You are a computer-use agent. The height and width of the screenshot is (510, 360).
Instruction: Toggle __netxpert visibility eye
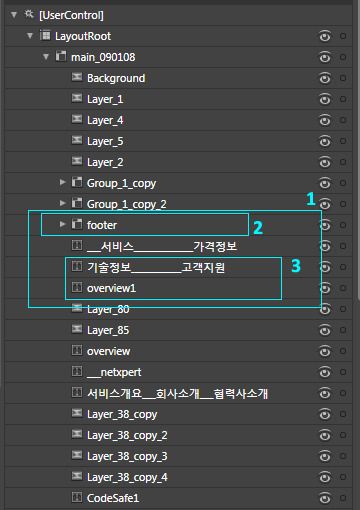tap(325, 372)
